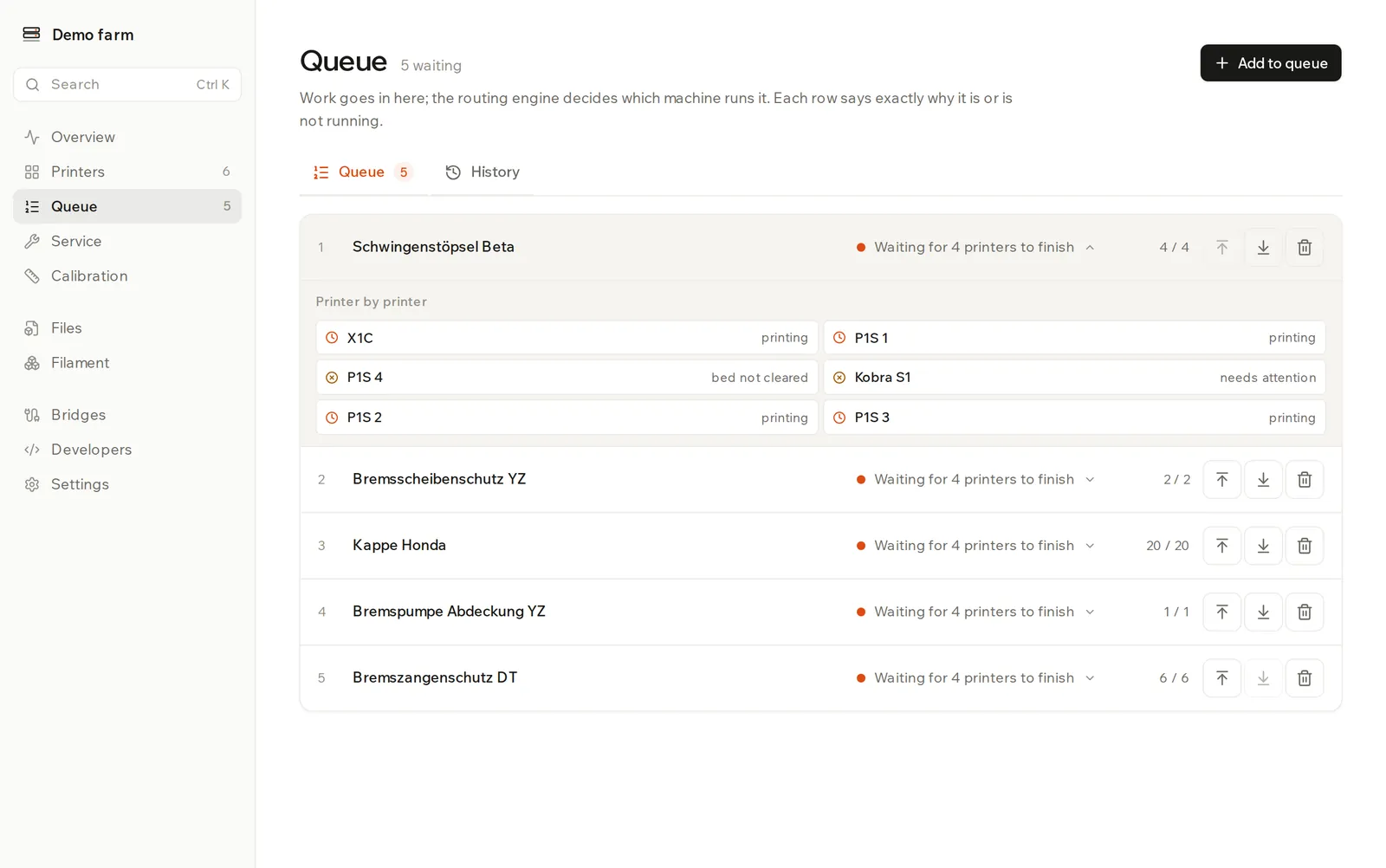Focus the Search field

[127, 84]
